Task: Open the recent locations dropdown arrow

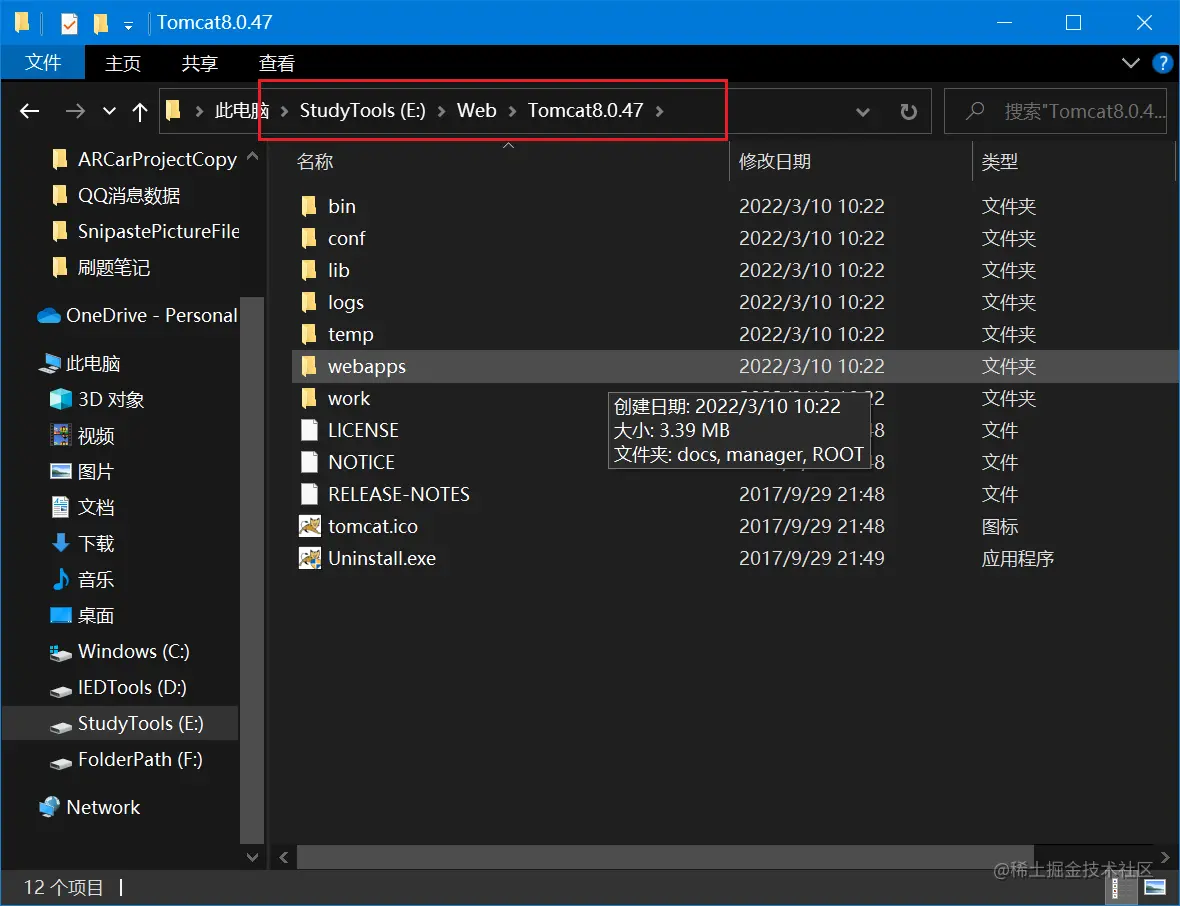Action: 109,111
